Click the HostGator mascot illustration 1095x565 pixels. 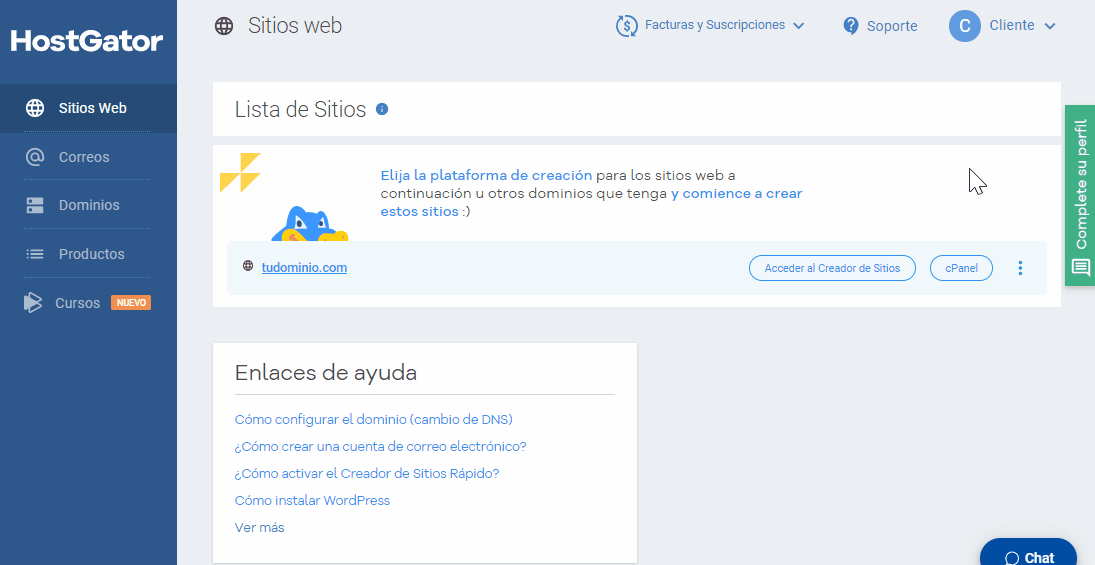click(309, 223)
